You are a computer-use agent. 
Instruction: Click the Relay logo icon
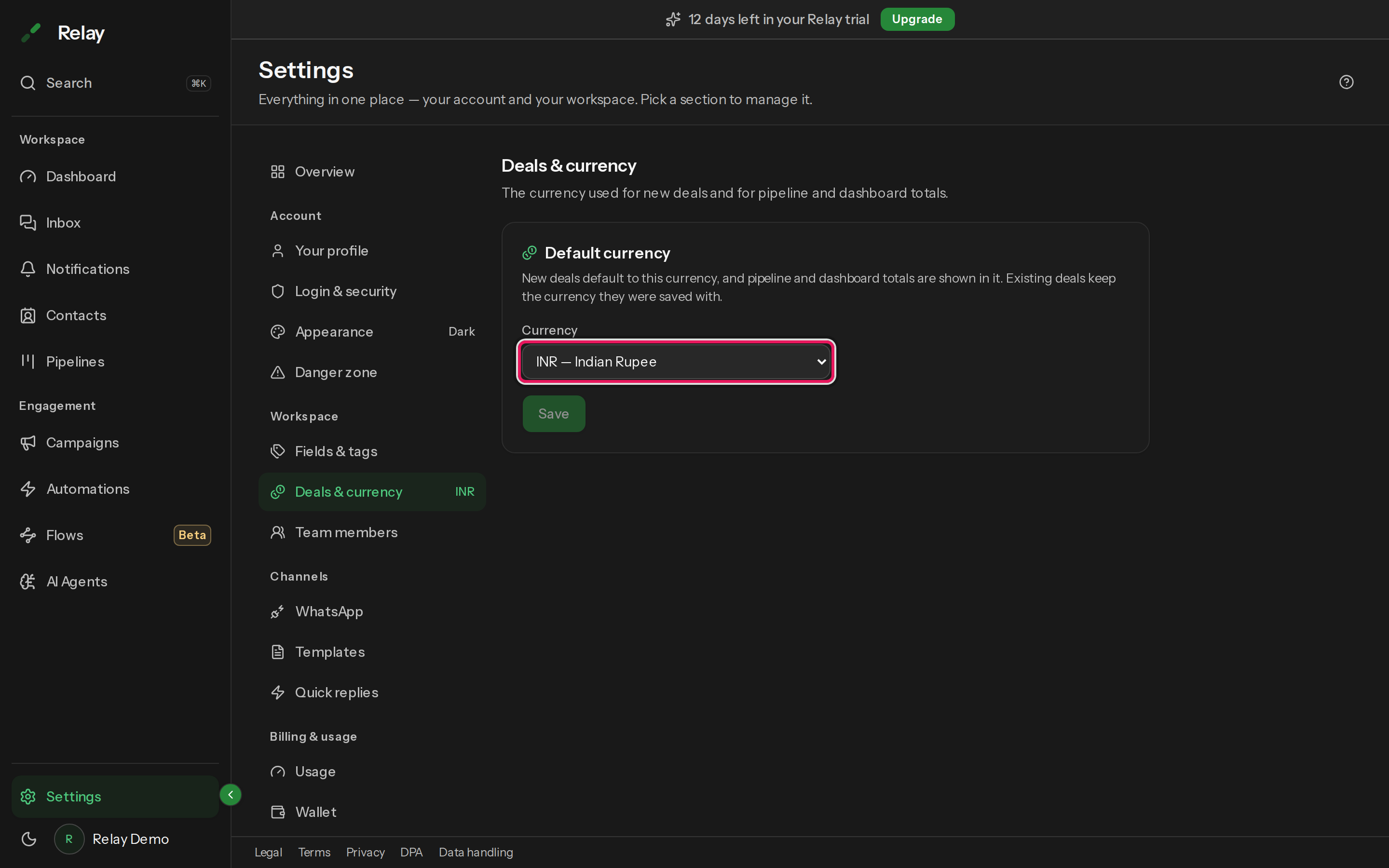(x=31, y=33)
